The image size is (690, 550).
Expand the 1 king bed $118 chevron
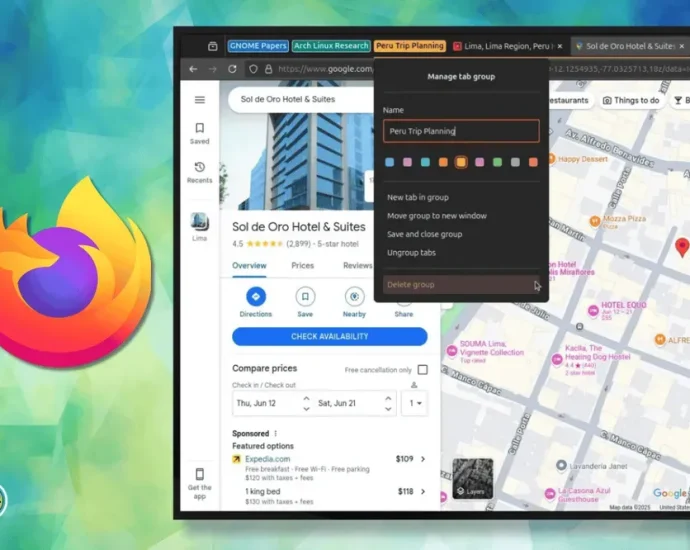(423, 491)
